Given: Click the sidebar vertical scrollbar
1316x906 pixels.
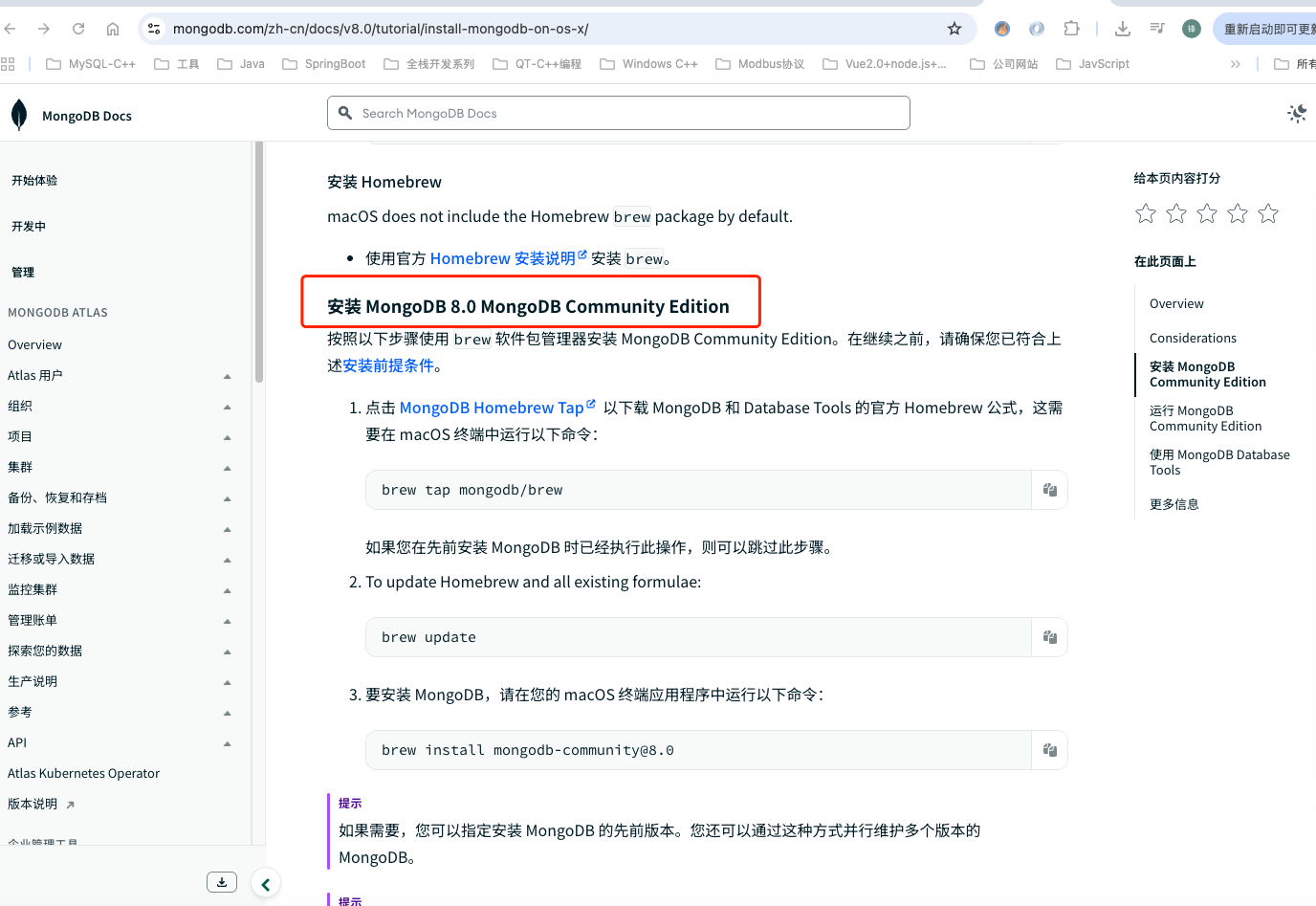Looking at the screenshot, I should pos(259,262).
